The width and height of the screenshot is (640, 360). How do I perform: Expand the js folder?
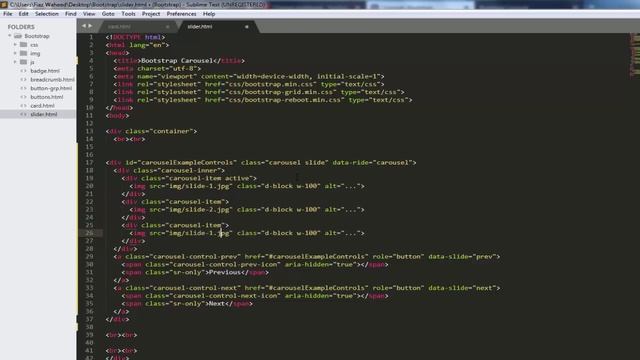[16, 62]
